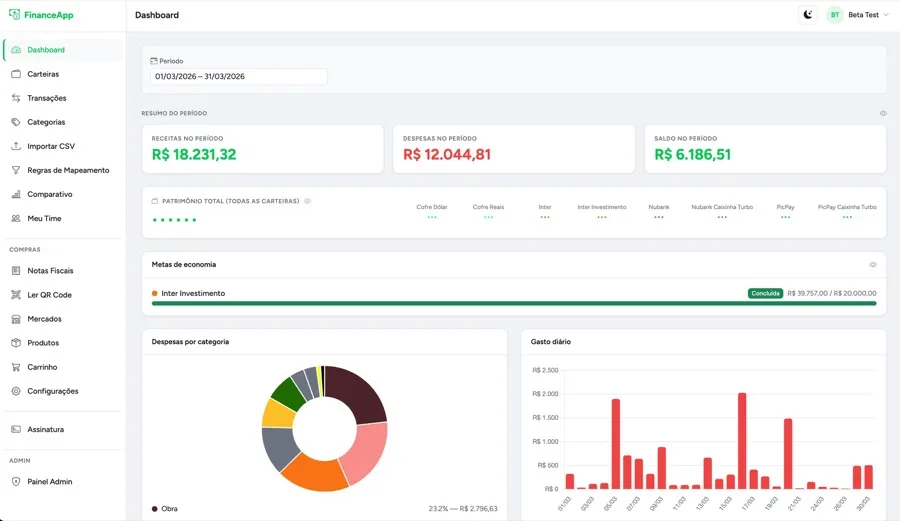Image resolution: width=900 pixels, height=521 pixels.
Task: Click the Regras de Mapeamento filter icon
Action: click(16, 170)
